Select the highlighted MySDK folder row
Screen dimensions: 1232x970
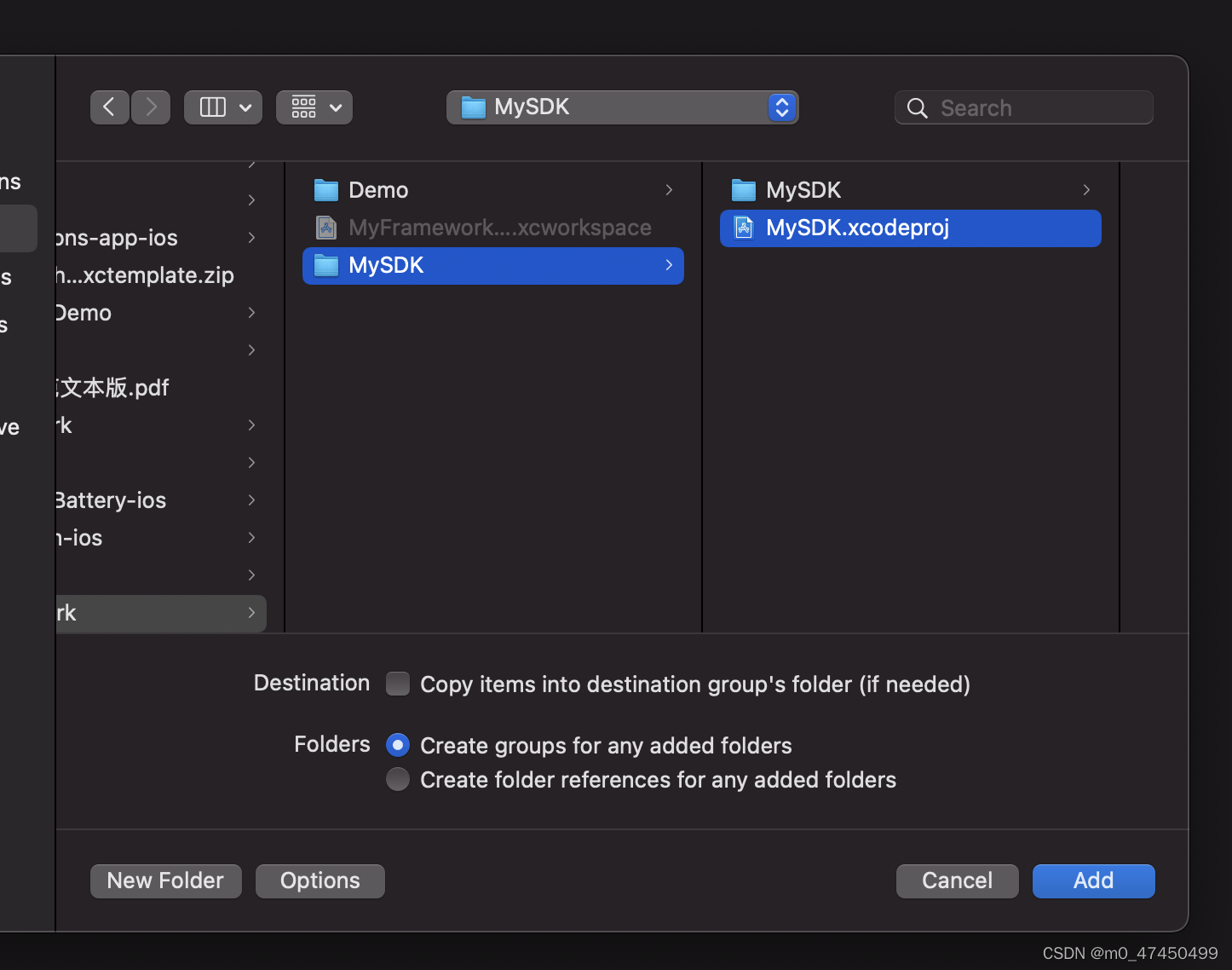tap(493, 265)
